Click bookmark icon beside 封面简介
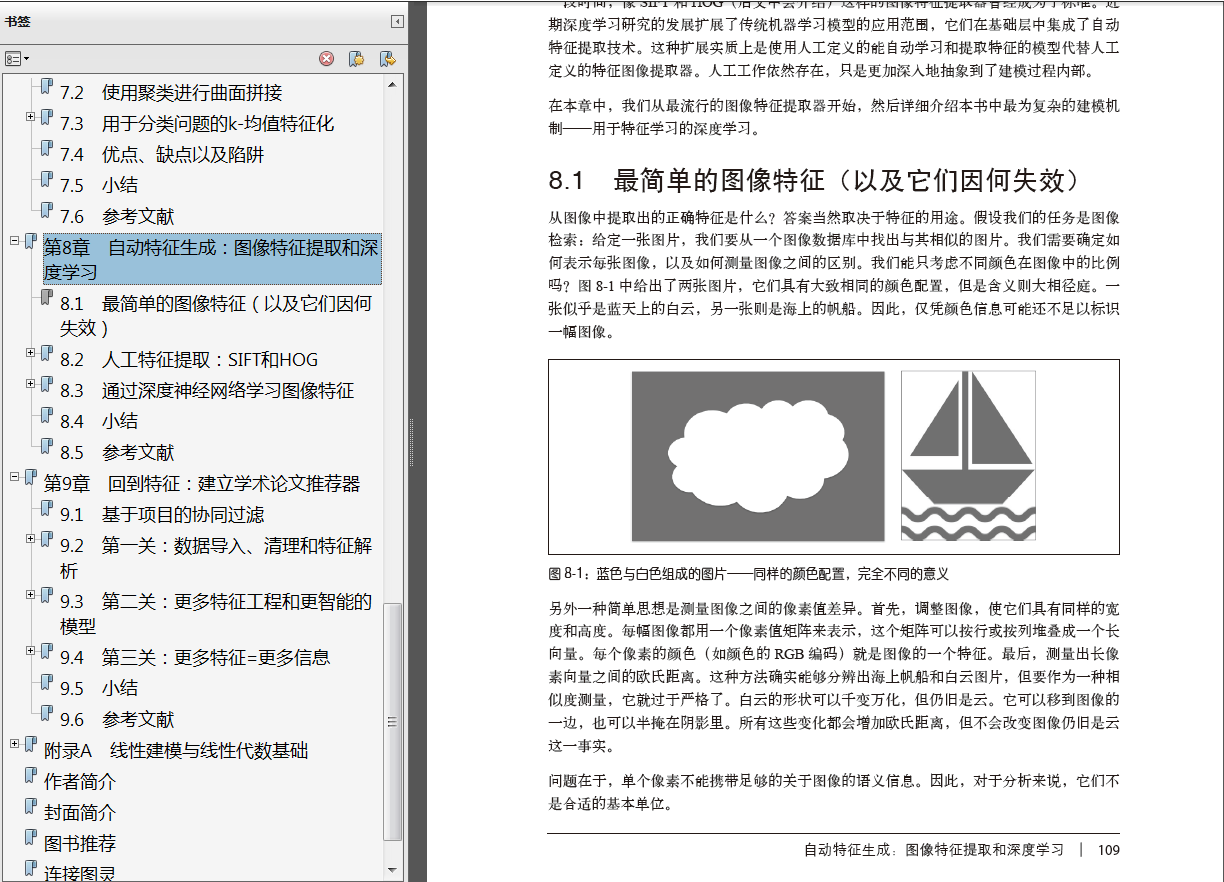The height and width of the screenshot is (882, 1224). point(30,807)
